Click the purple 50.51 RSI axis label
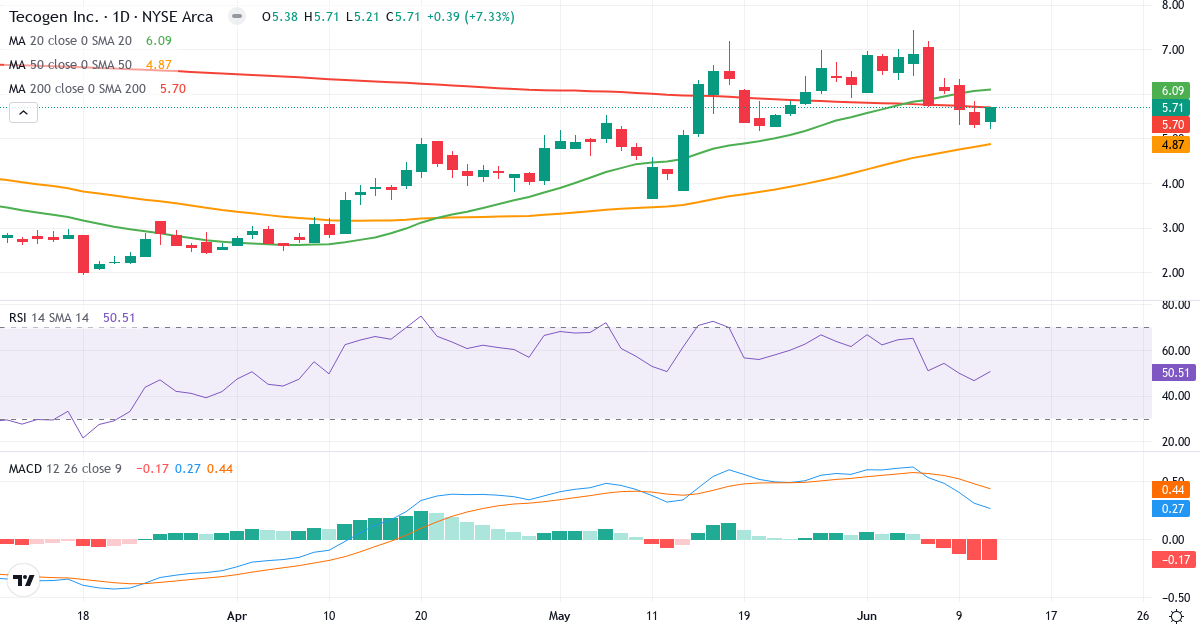 click(1172, 372)
